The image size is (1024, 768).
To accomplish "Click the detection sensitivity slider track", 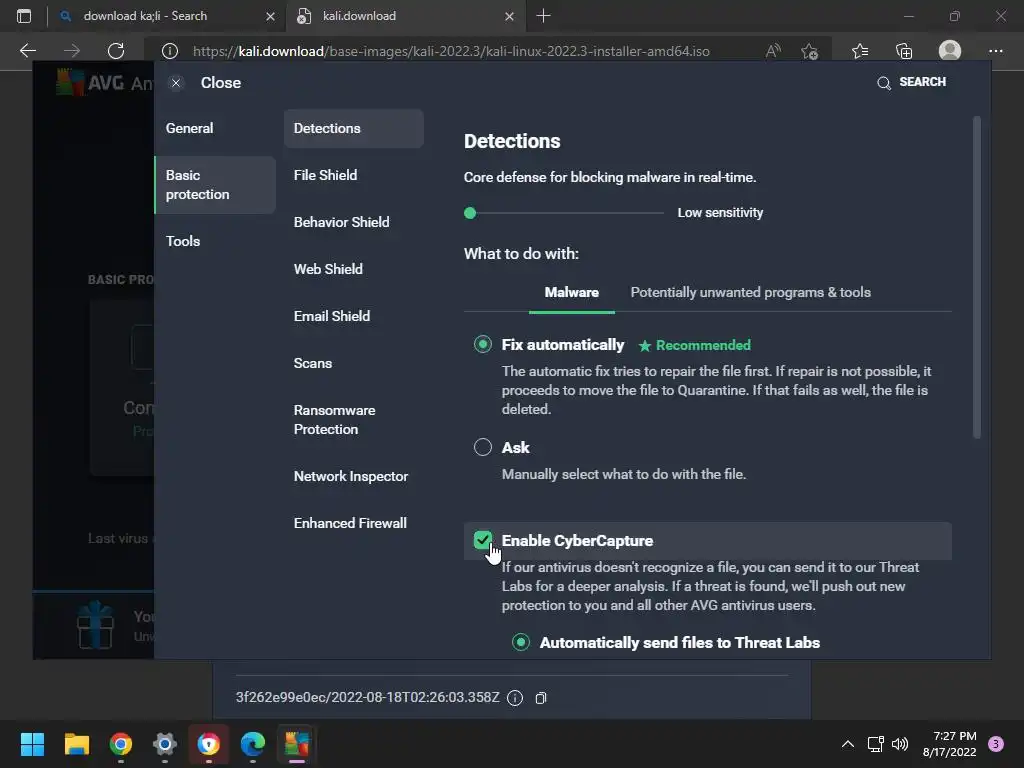I will pos(565,213).
